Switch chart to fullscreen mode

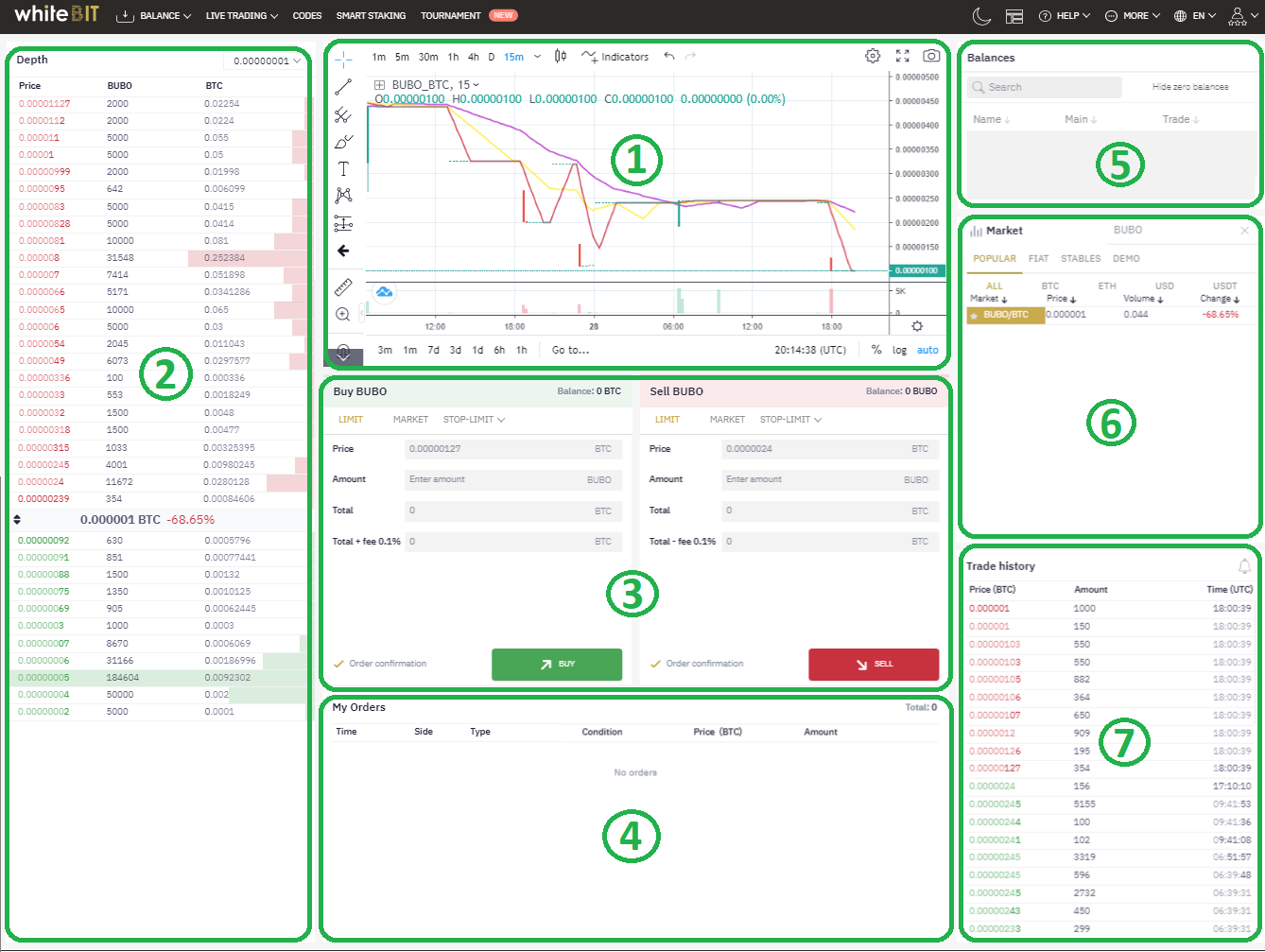click(903, 56)
